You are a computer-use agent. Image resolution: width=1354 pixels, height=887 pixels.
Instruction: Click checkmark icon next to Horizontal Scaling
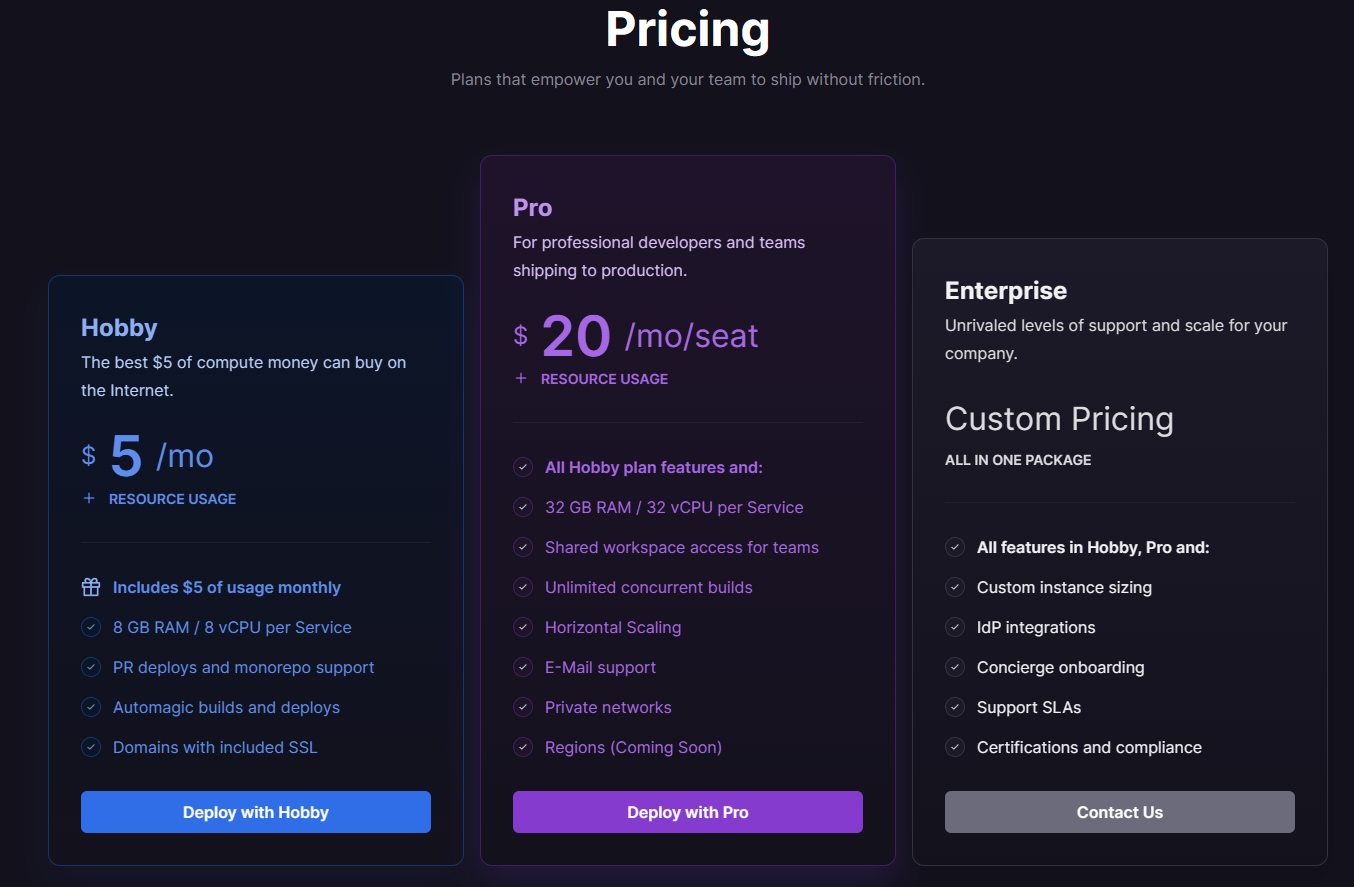click(523, 627)
